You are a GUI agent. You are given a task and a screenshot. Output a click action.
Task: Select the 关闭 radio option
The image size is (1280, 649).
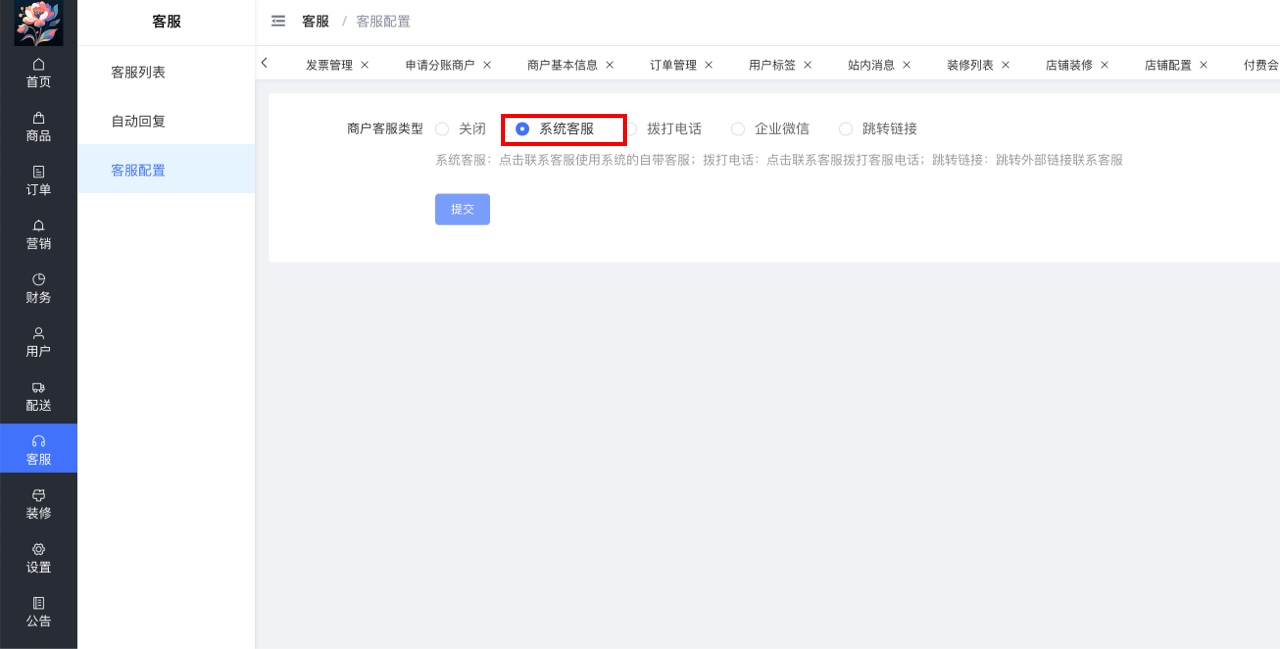442,129
